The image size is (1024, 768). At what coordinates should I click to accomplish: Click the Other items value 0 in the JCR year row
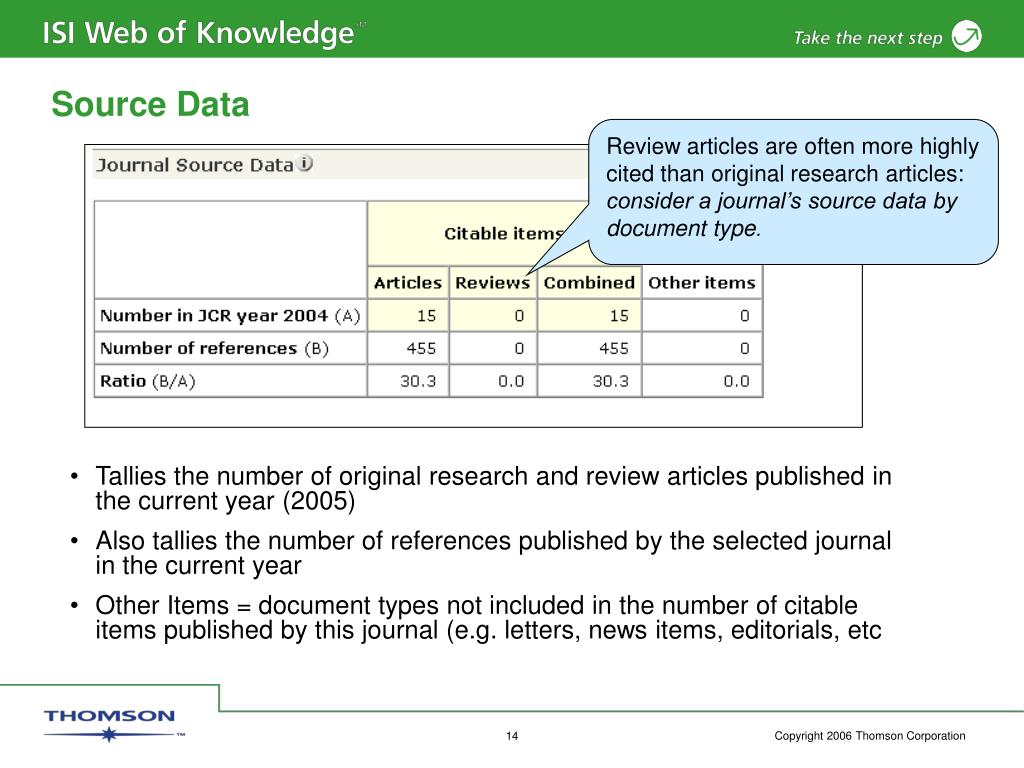[744, 316]
